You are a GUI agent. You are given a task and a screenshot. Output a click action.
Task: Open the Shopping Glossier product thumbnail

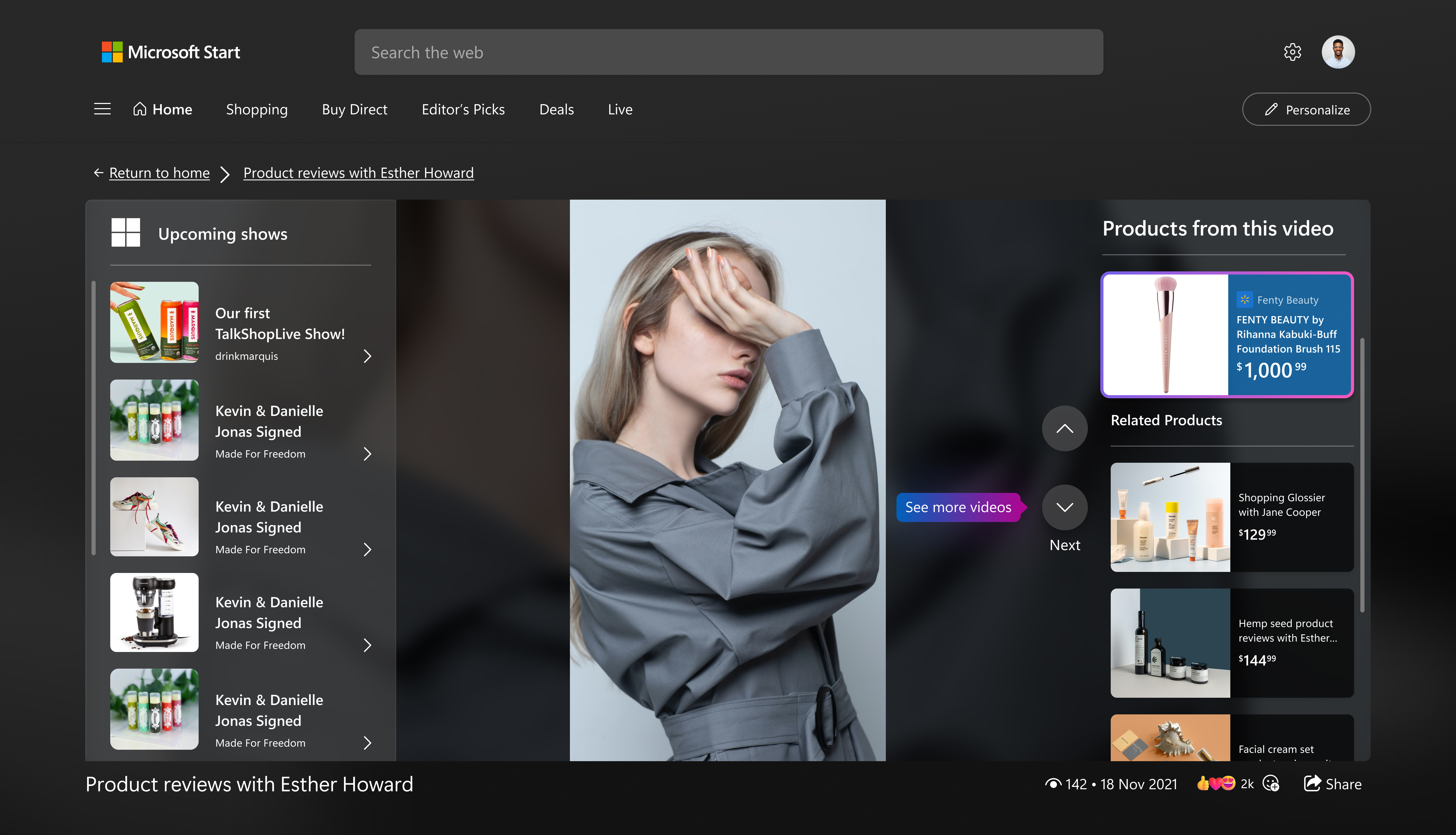[1171, 517]
